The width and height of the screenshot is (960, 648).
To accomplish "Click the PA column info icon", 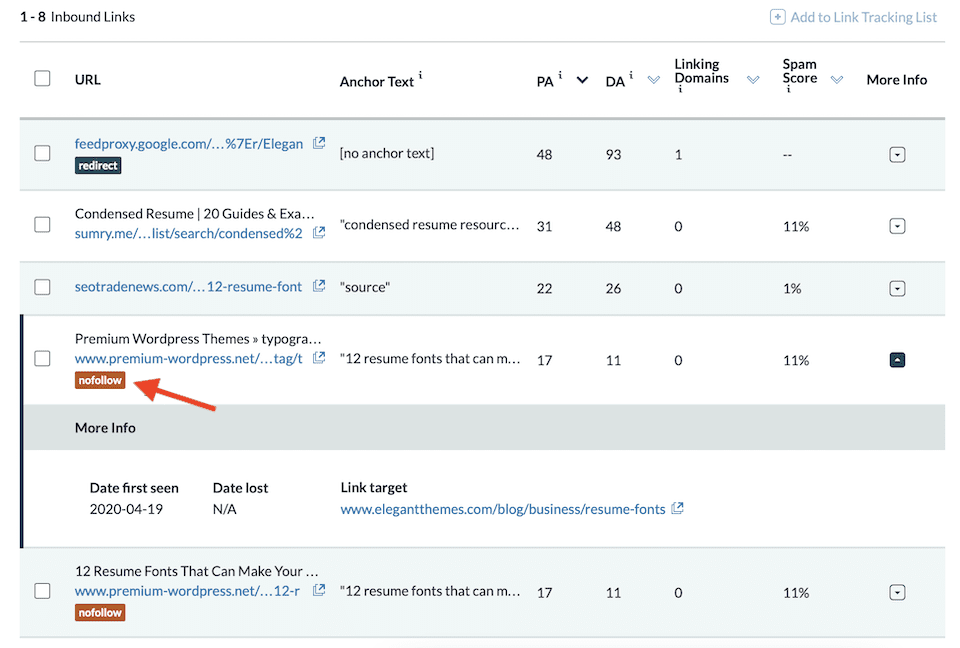I will coord(558,74).
